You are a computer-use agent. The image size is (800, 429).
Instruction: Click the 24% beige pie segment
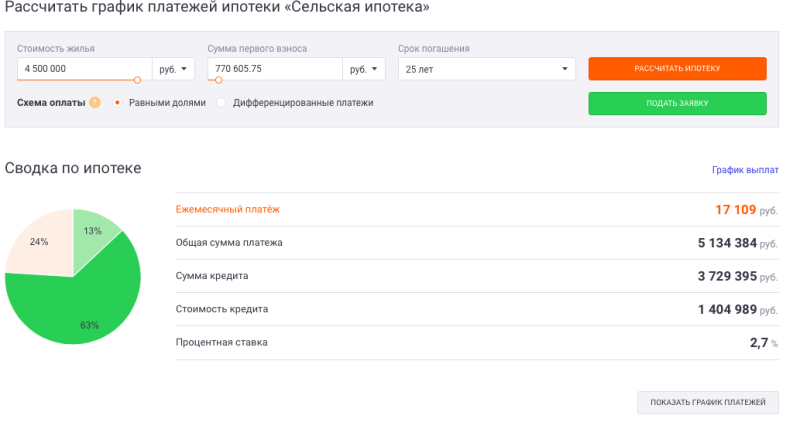(40, 245)
